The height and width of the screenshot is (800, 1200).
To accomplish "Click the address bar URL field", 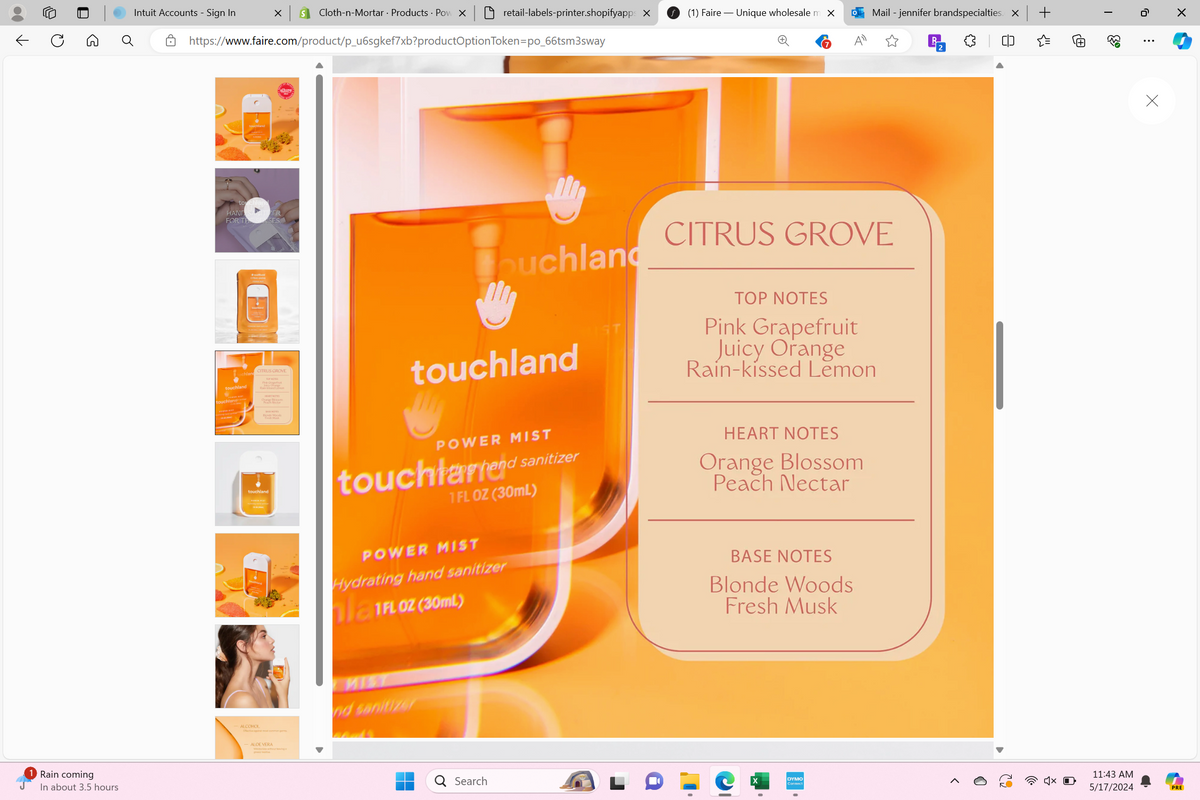I will coord(480,41).
